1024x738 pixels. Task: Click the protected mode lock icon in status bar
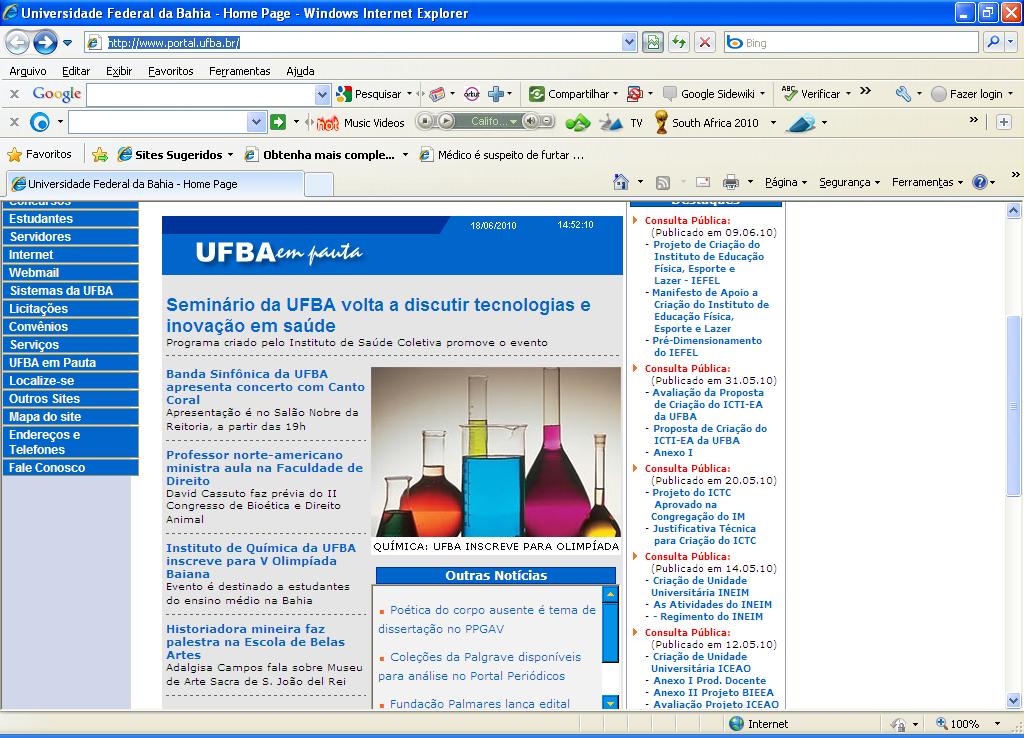point(899,724)
